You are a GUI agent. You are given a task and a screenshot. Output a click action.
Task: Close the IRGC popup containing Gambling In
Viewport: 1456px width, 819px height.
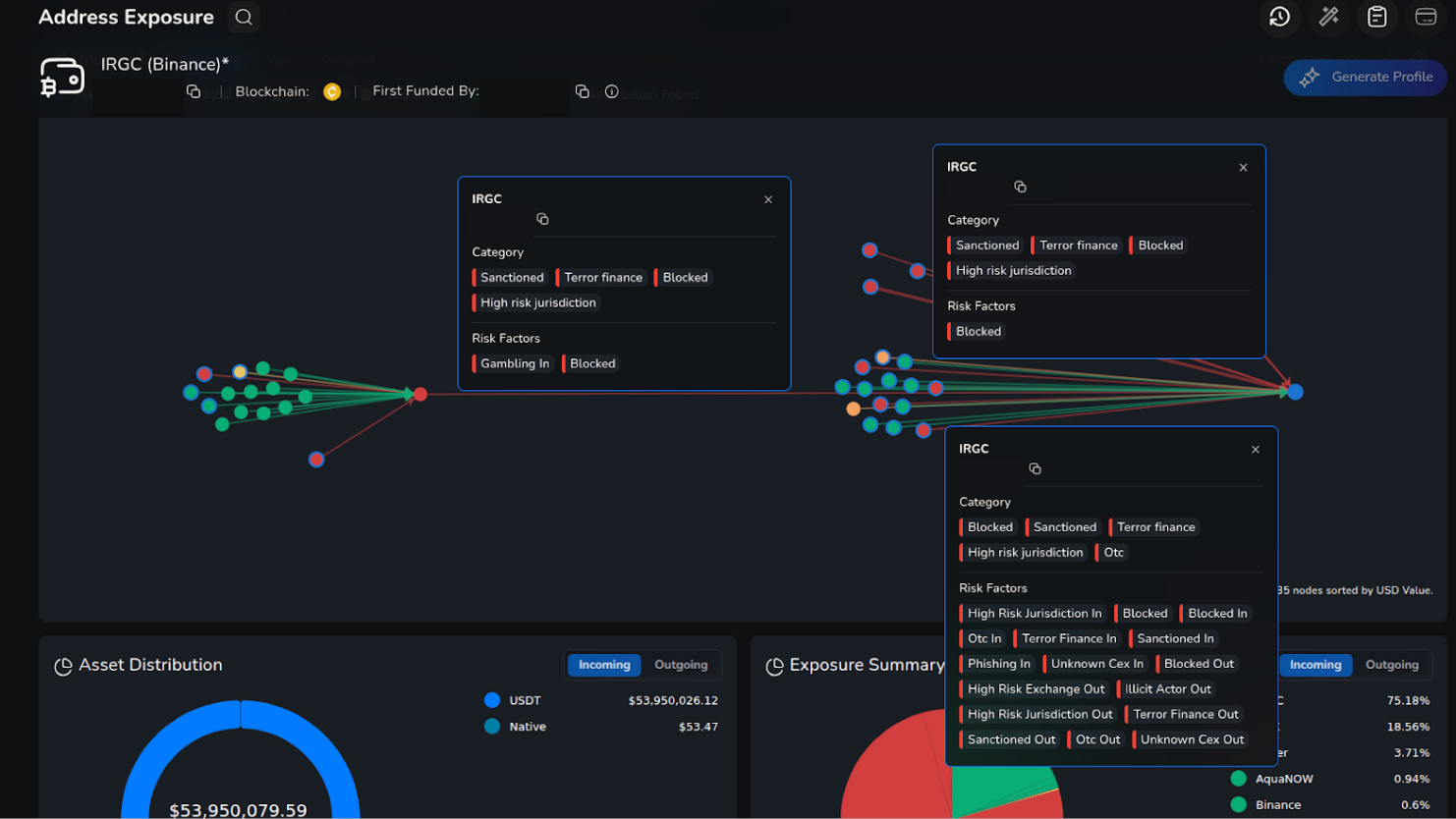click(x=768, y=199)
